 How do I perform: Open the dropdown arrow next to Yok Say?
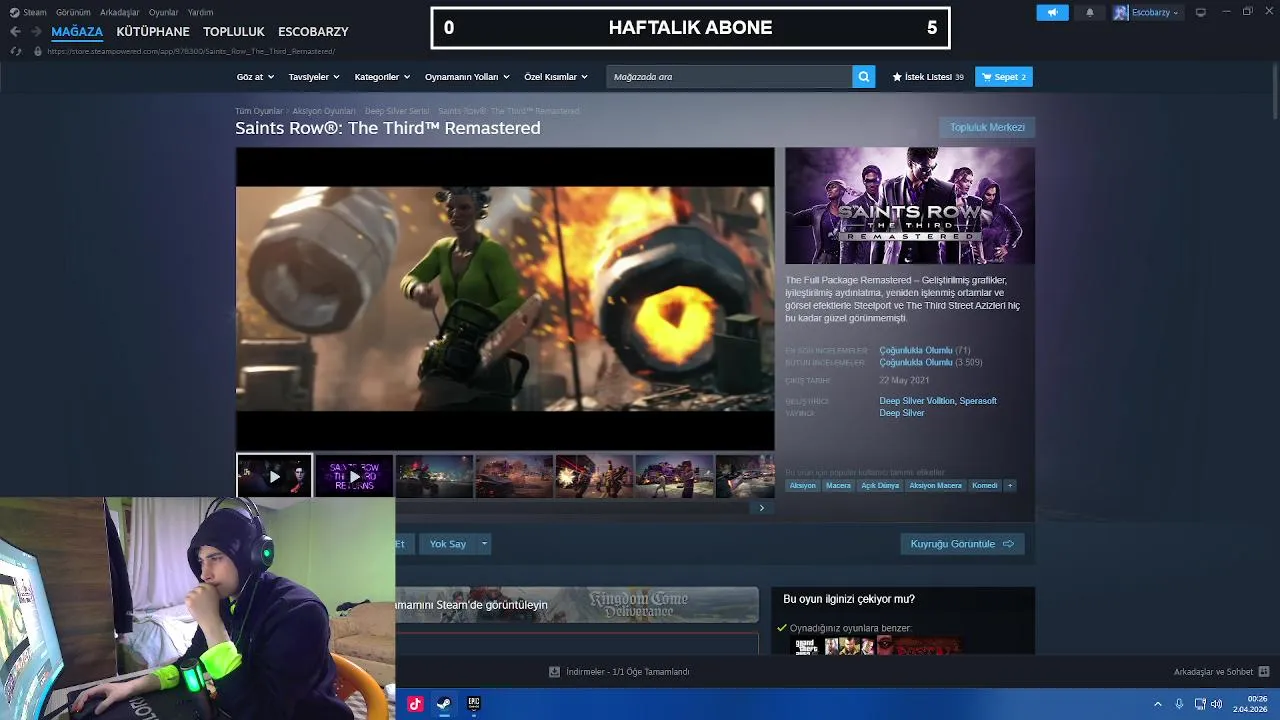[484, 544]
